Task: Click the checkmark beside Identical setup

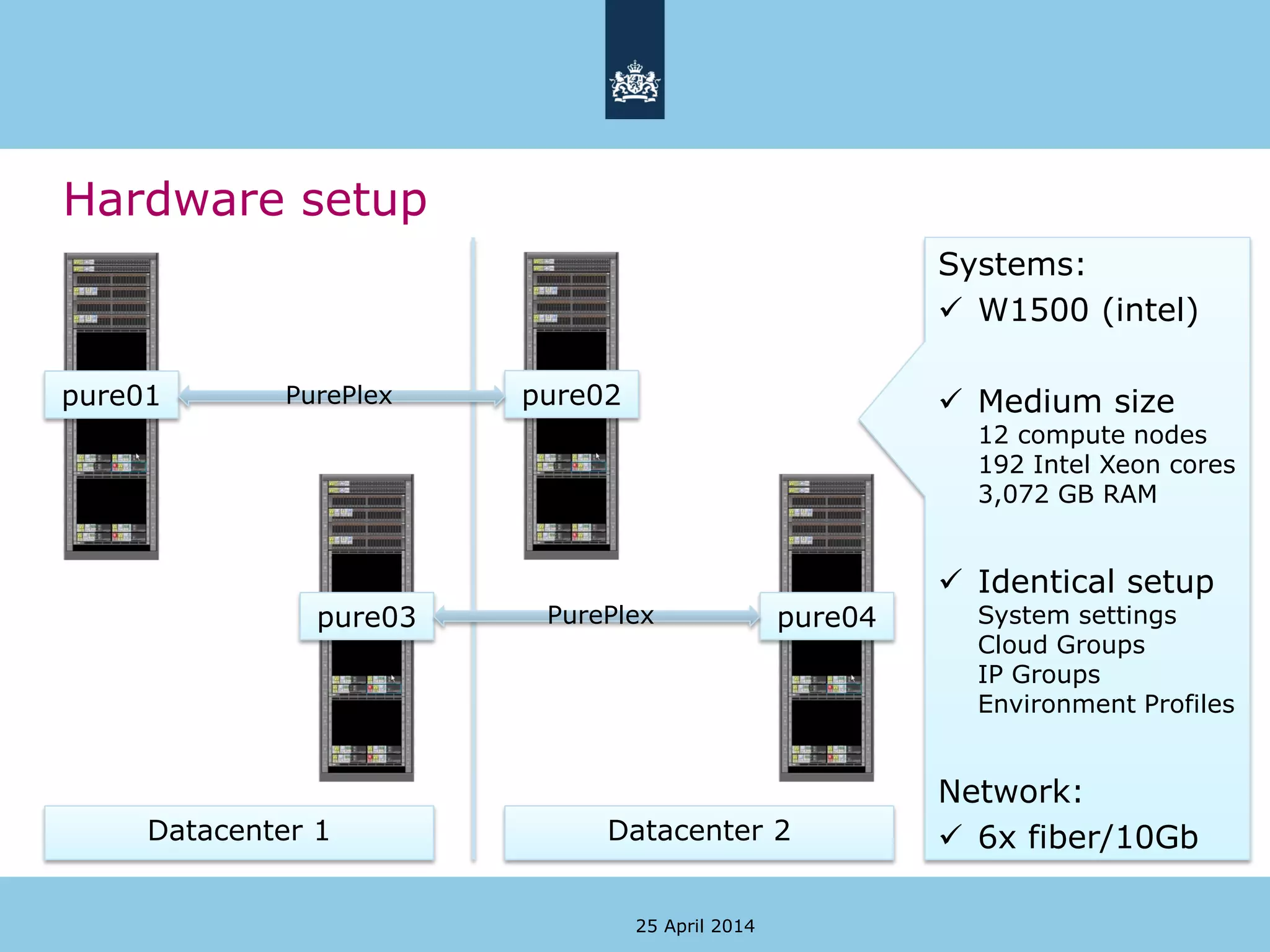Action: (951, 580)
